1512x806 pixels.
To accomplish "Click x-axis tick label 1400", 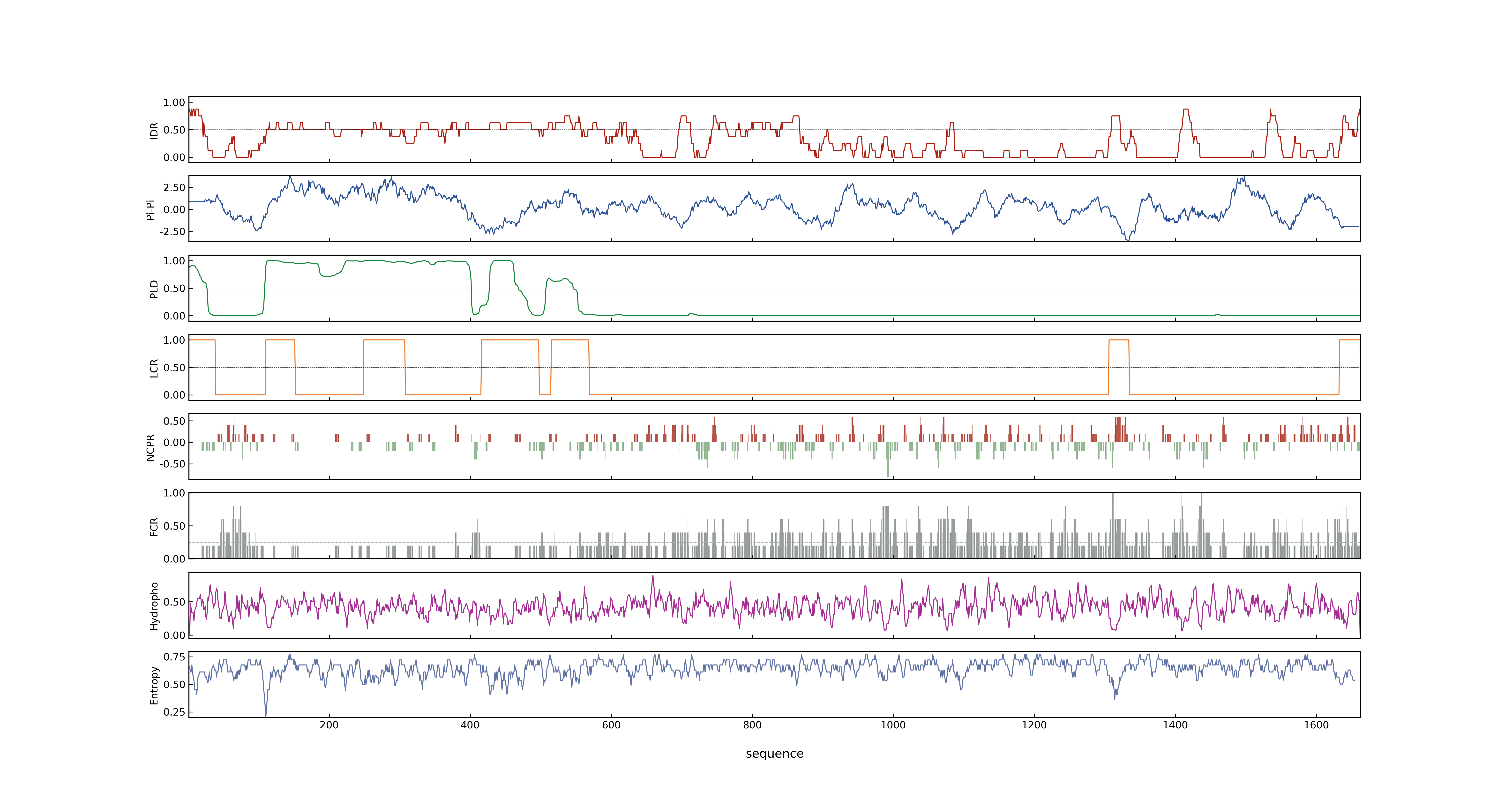I will coord(1175,725).
